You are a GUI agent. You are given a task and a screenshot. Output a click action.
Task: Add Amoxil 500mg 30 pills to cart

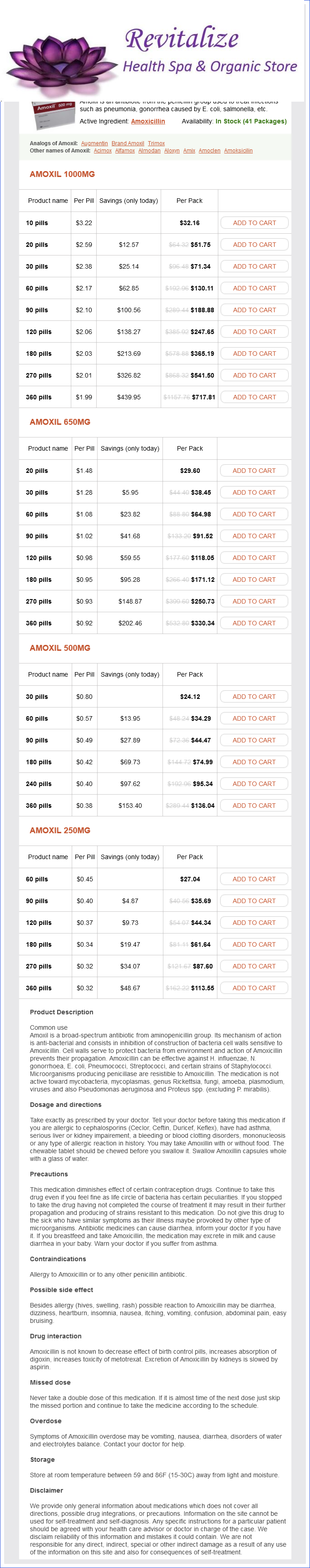pyautogui.click(x=254, y=696)
